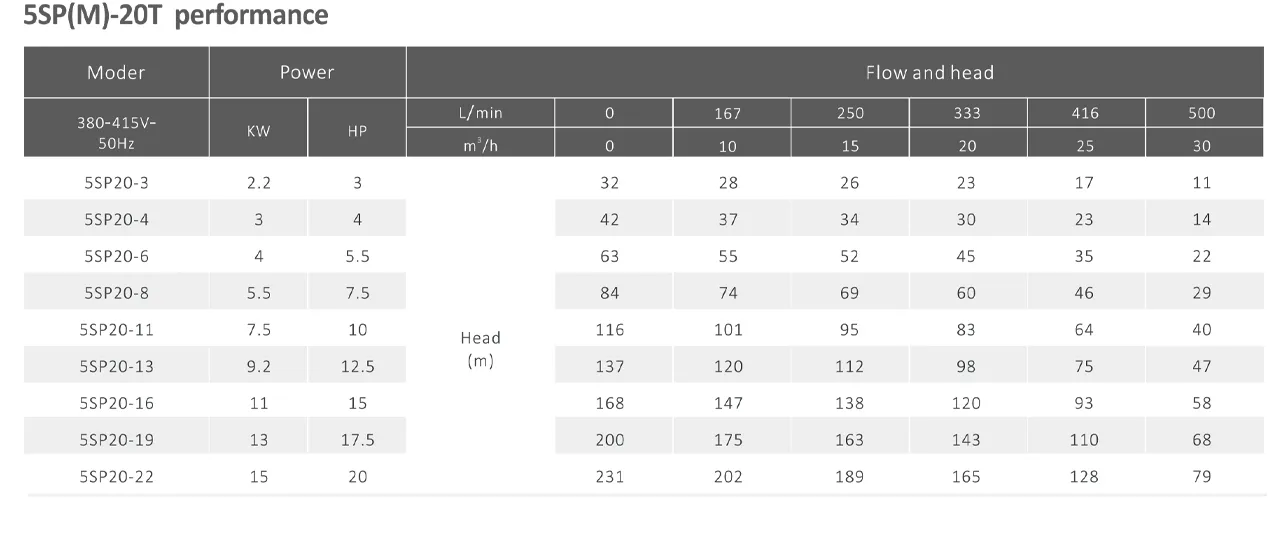Select the 500 L/min flow header
This screenshot has height=542, width=1280.
click(x=1202, y=113)
